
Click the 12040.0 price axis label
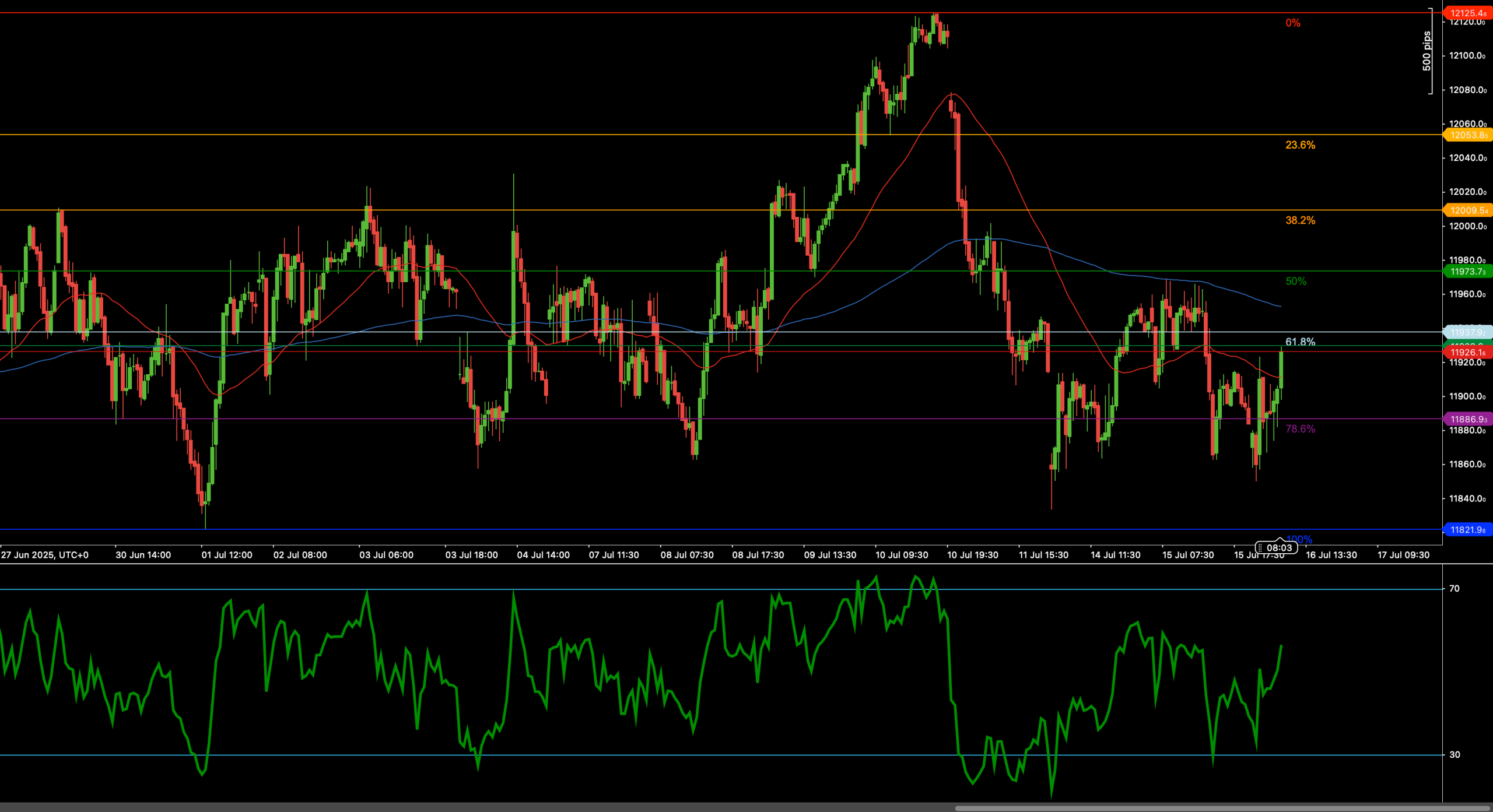point(1468,158)
